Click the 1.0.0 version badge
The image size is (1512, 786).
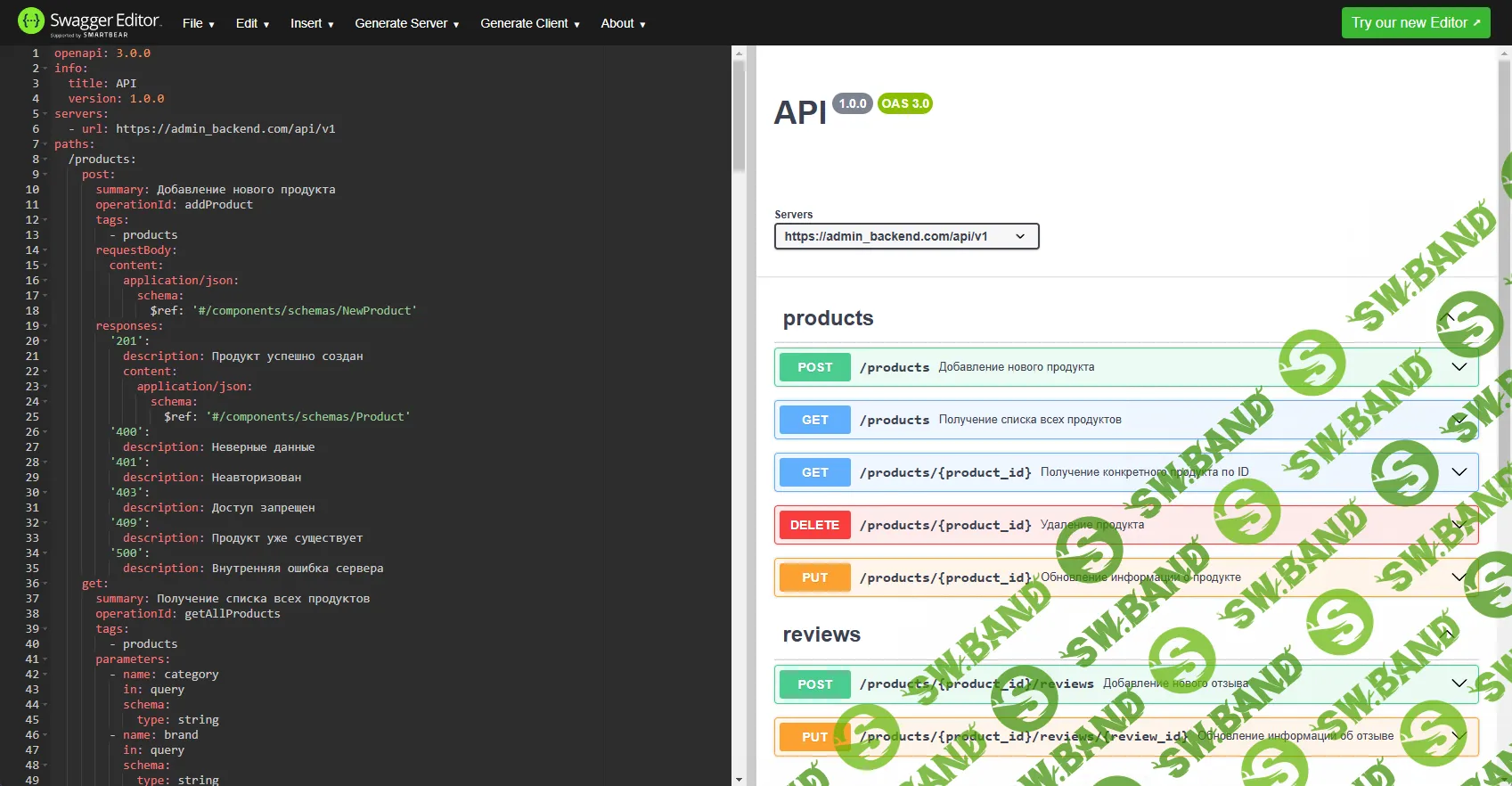tap(853, 103)
